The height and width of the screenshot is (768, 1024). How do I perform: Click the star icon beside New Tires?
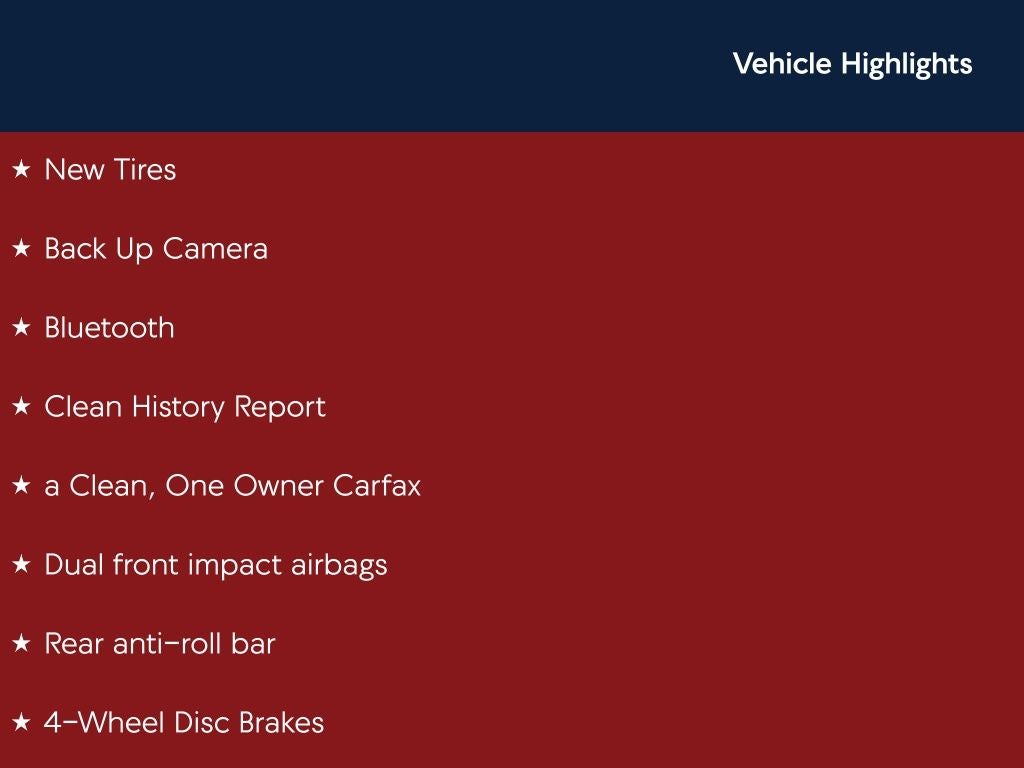[x=21, y=170]
